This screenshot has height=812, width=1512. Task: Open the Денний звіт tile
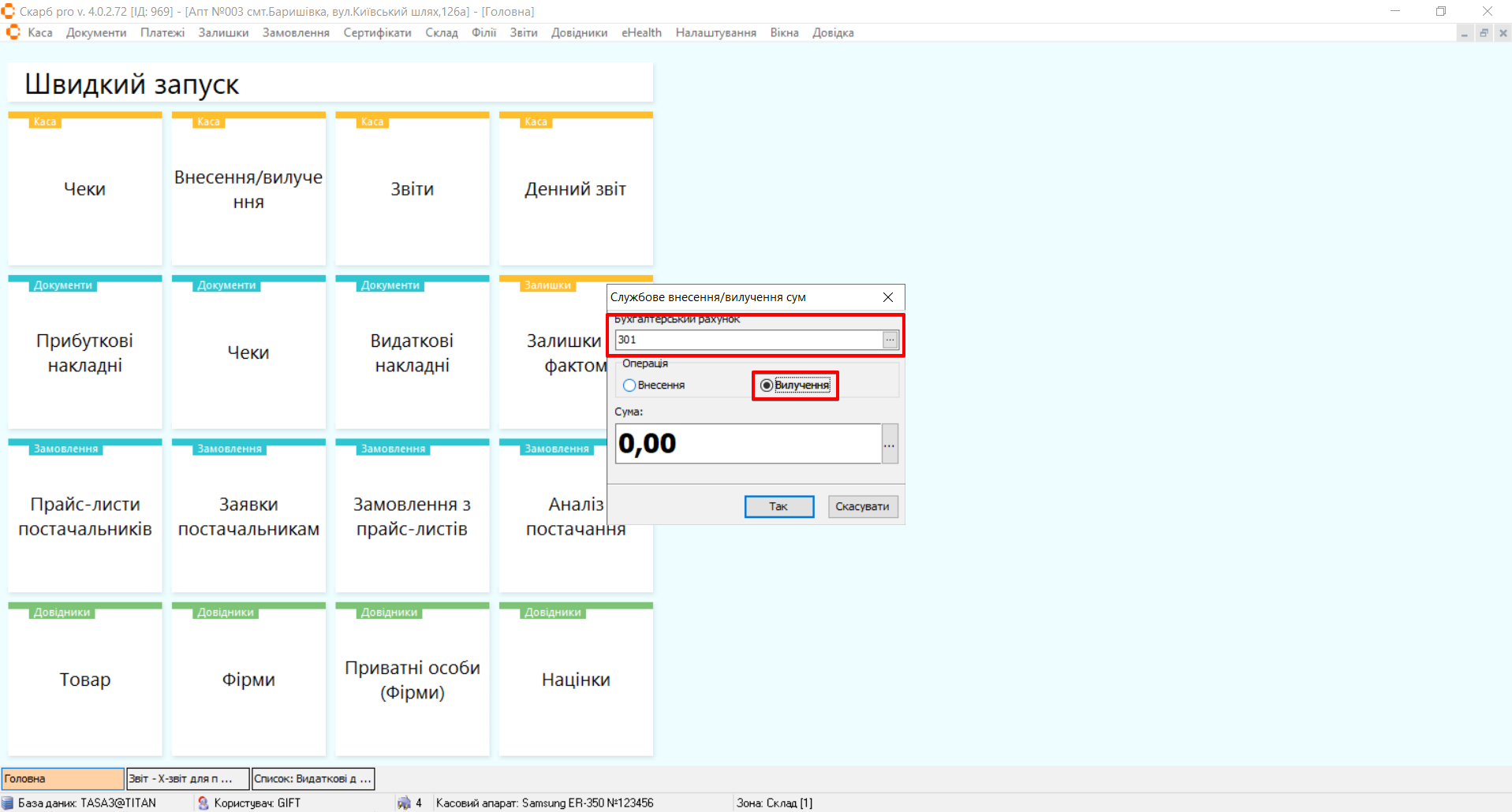576,189
